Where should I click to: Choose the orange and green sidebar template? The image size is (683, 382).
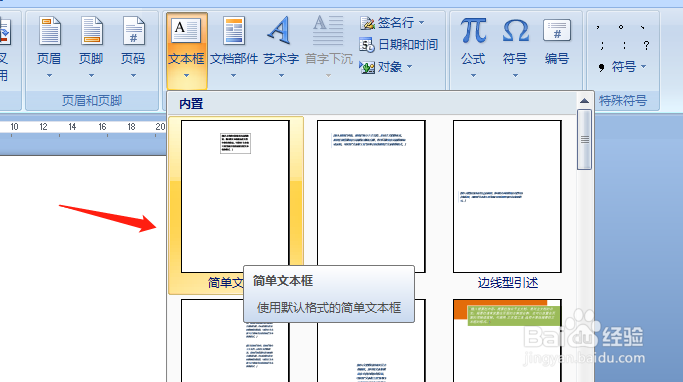point(507,341)
